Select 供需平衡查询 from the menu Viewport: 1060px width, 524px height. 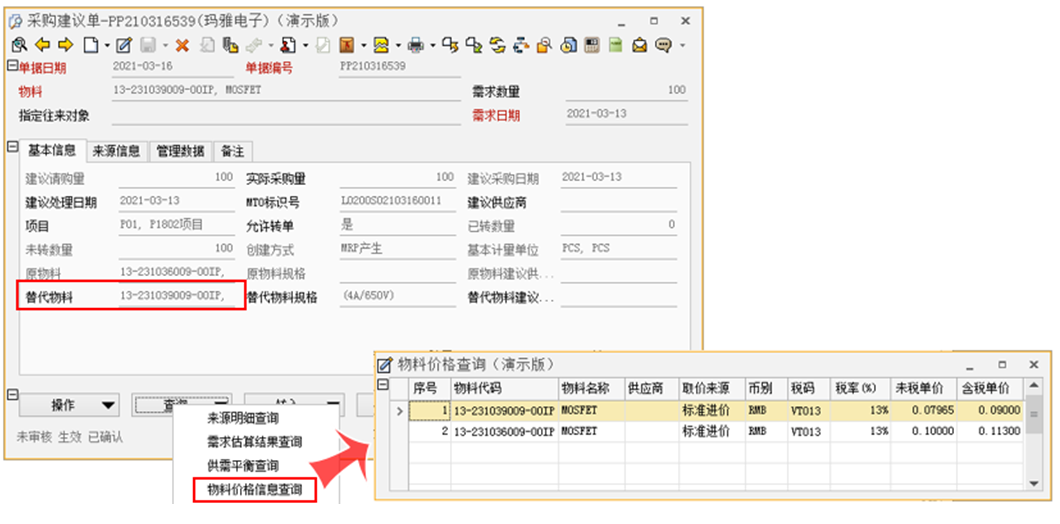coord(242,466)
